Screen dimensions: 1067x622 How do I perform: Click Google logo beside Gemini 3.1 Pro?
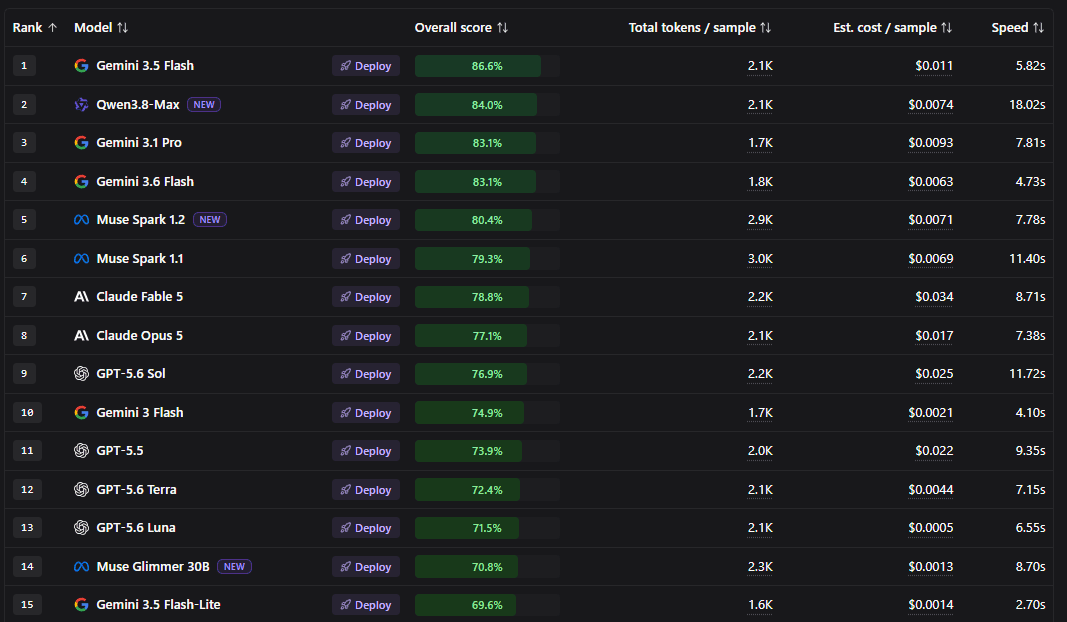click(x=82, y=143)
